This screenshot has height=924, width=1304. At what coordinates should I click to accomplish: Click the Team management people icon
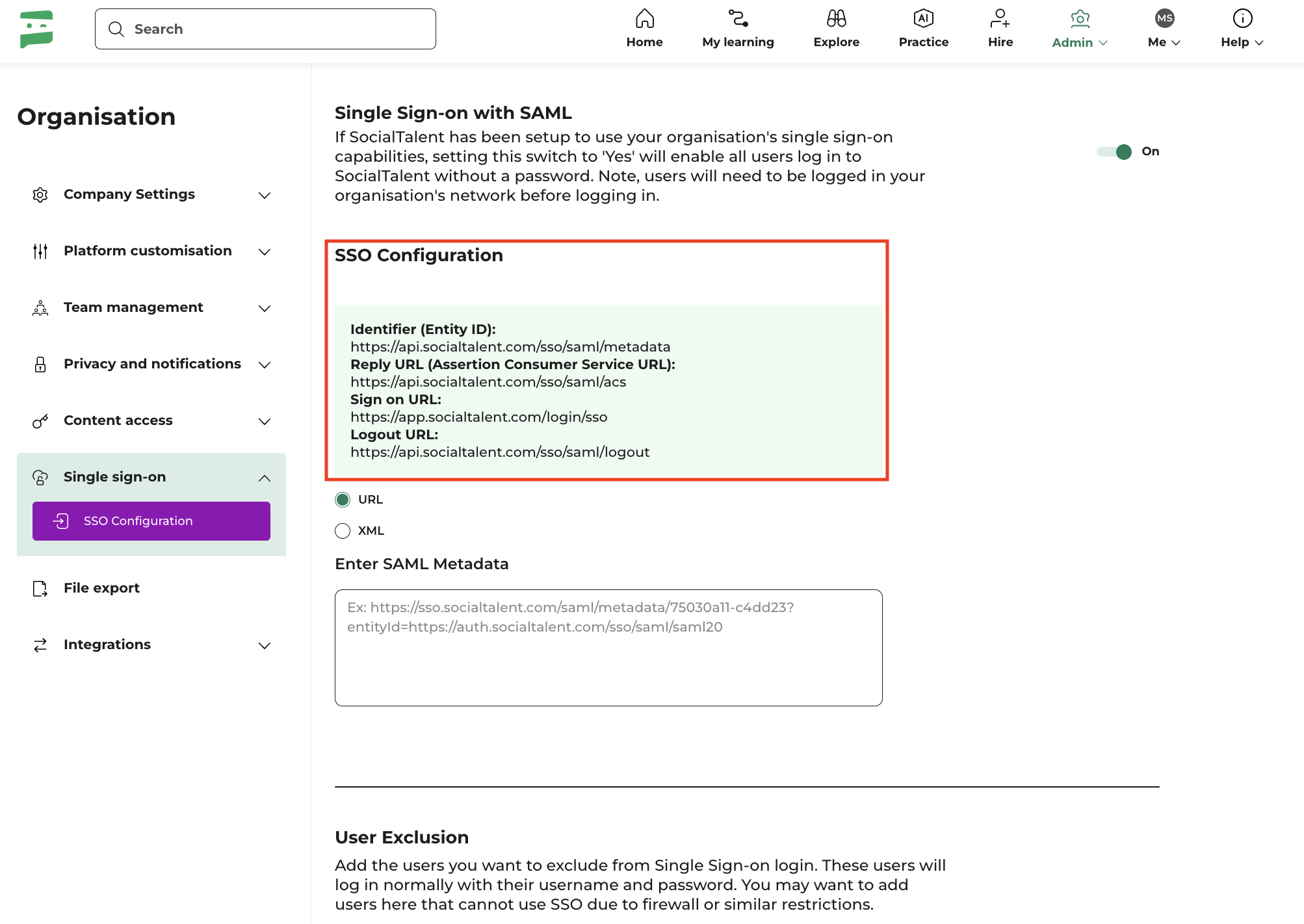tap(40, 308)
